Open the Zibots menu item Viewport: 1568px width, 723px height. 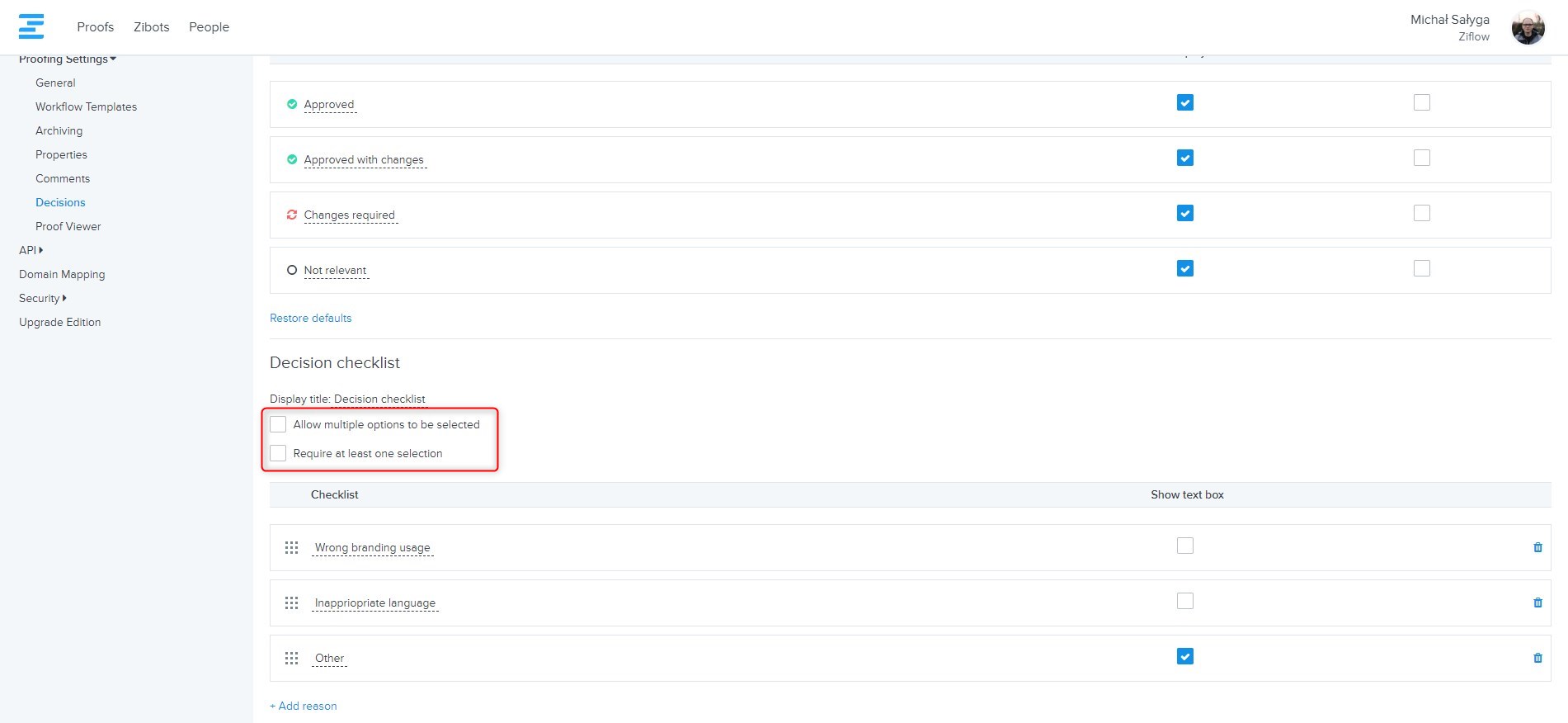(x=151, y=27)
